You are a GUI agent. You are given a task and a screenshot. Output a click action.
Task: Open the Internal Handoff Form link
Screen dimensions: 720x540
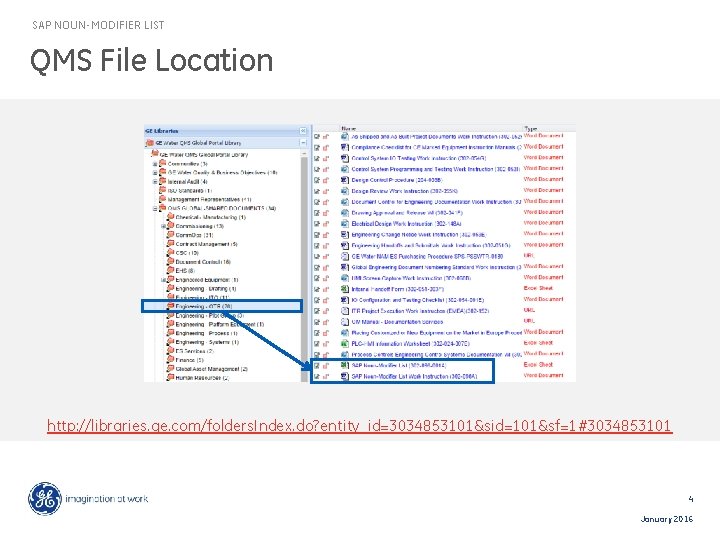pos(398,289)
